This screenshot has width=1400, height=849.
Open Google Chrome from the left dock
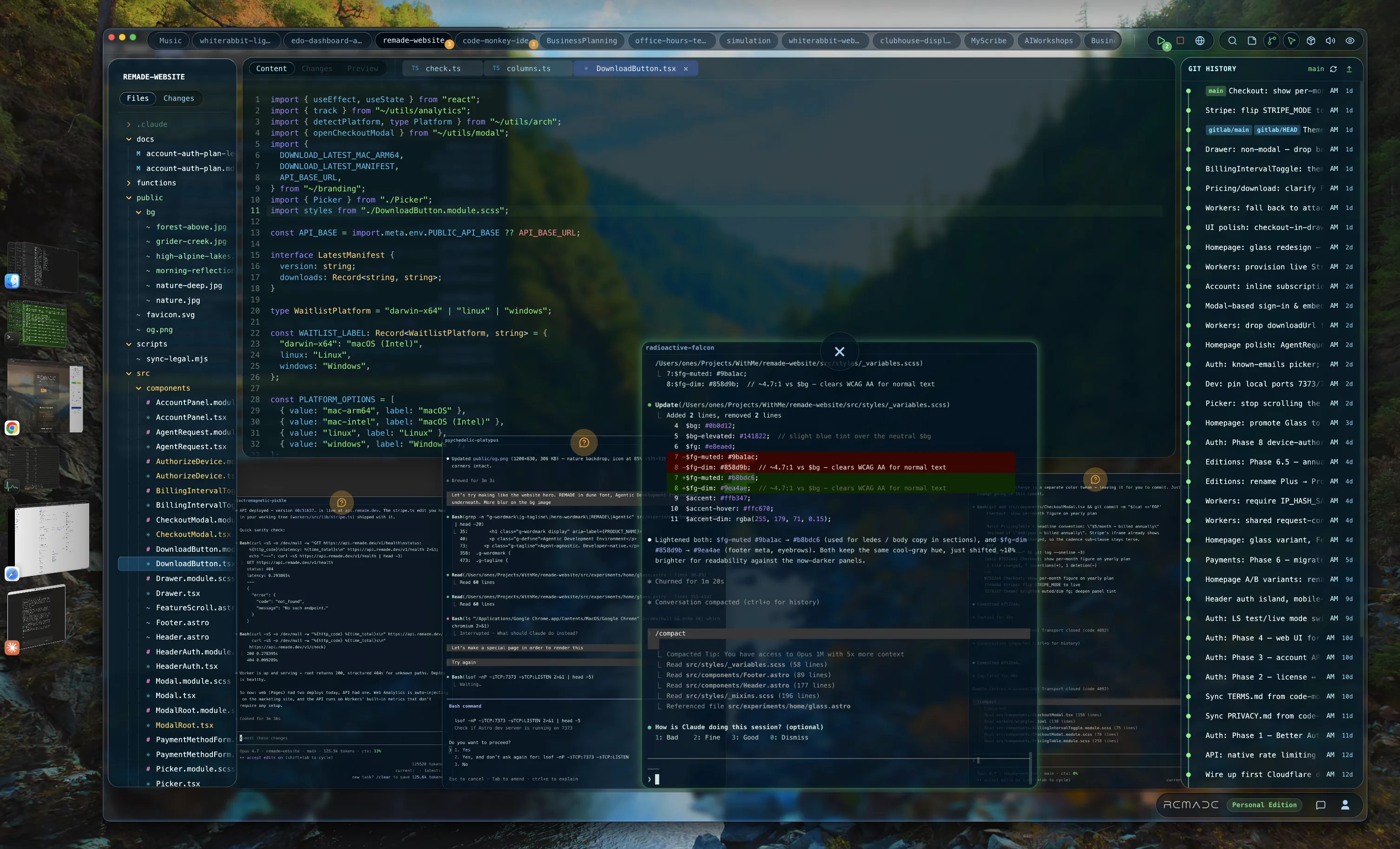pos(13,428)
